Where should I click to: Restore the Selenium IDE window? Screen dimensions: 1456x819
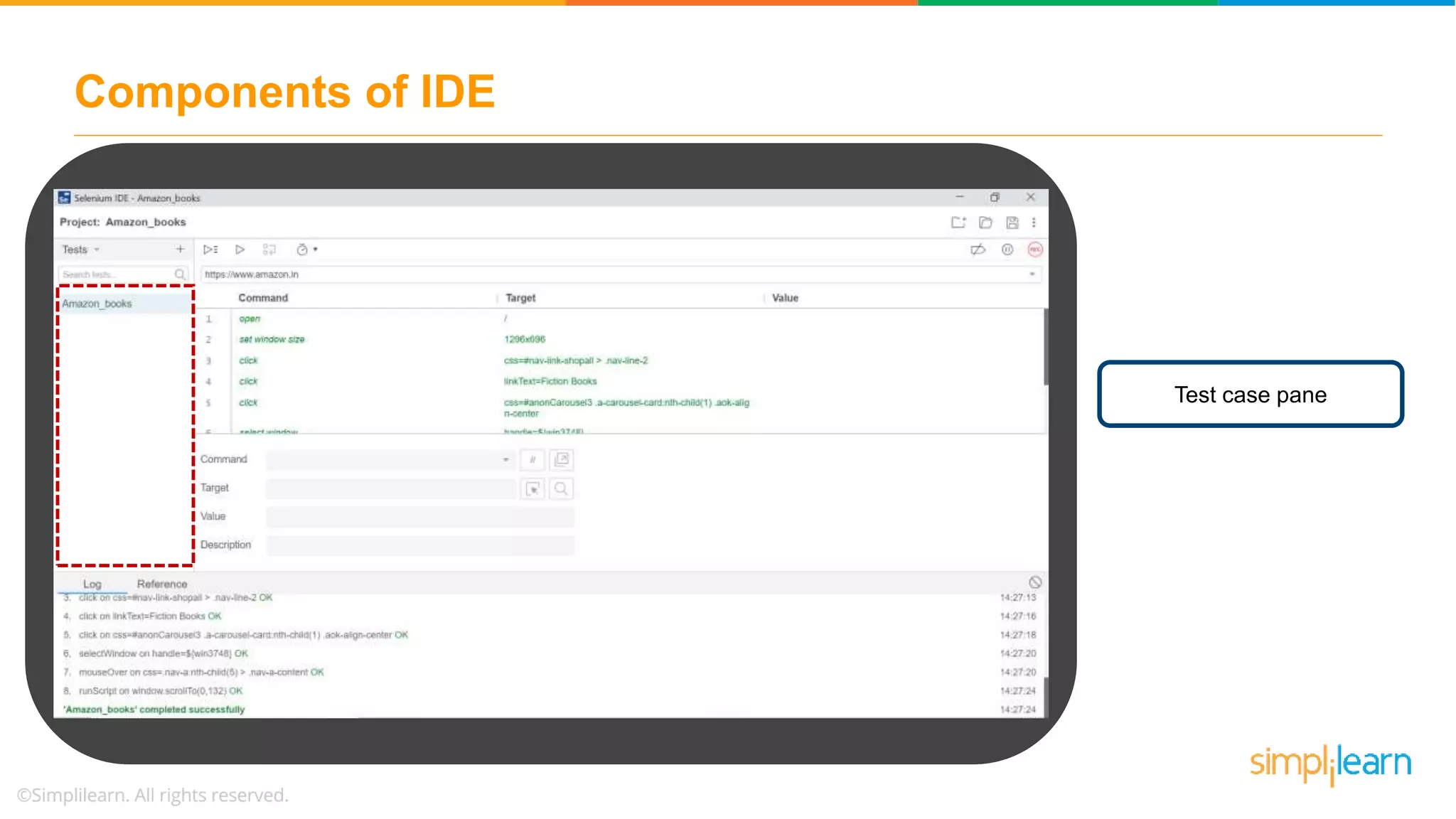[995, 197]
